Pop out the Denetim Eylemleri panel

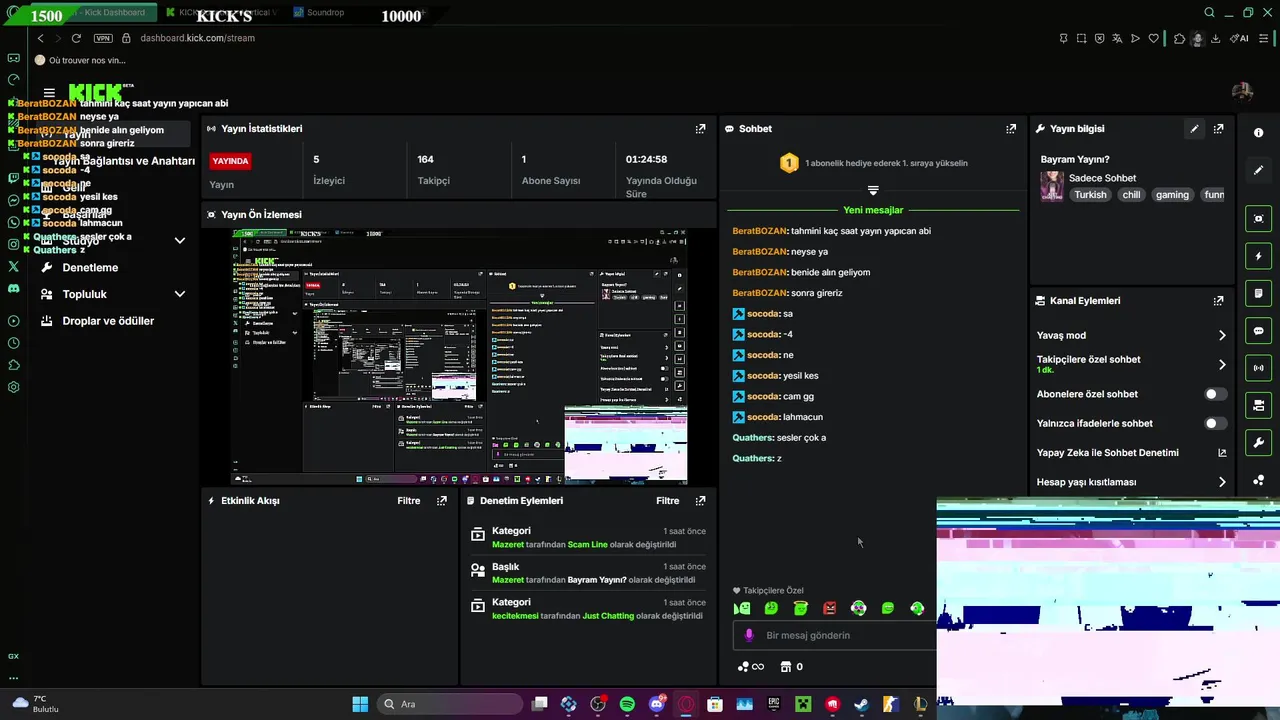pyautogui.click(x=700, y=501)
